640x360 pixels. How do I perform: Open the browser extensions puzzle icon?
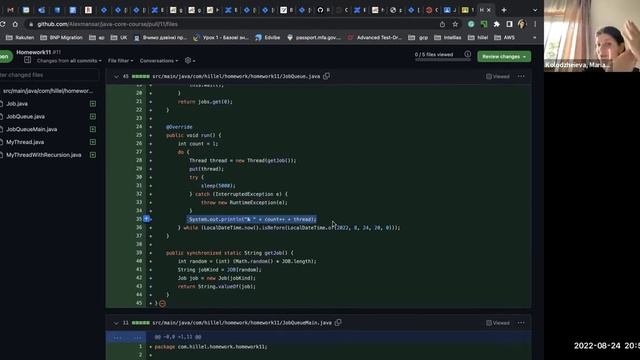click(496, 24)
